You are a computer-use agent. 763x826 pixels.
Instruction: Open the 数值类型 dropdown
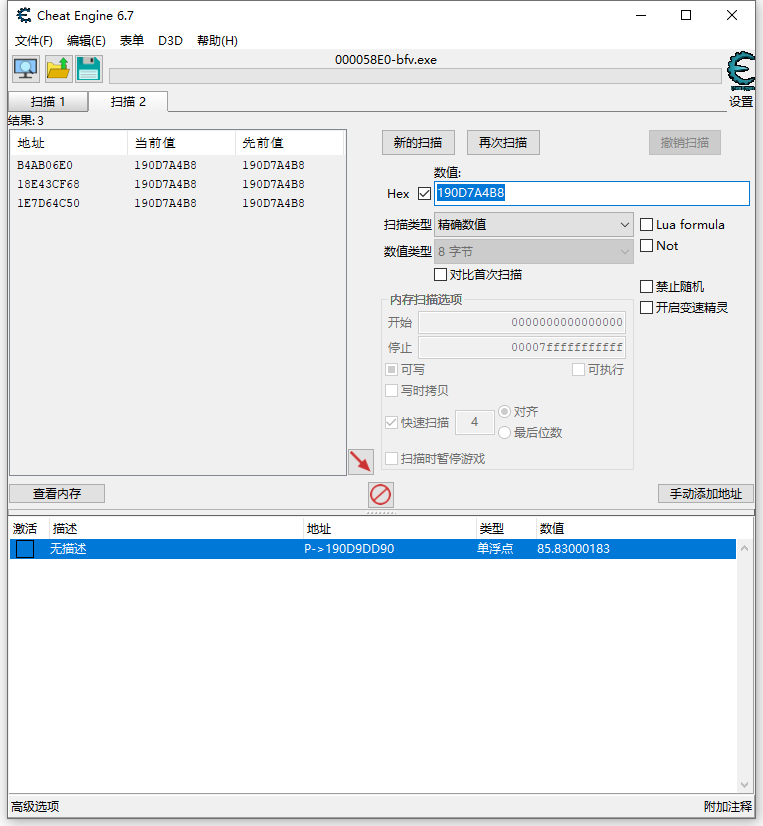tap(533, 251)
